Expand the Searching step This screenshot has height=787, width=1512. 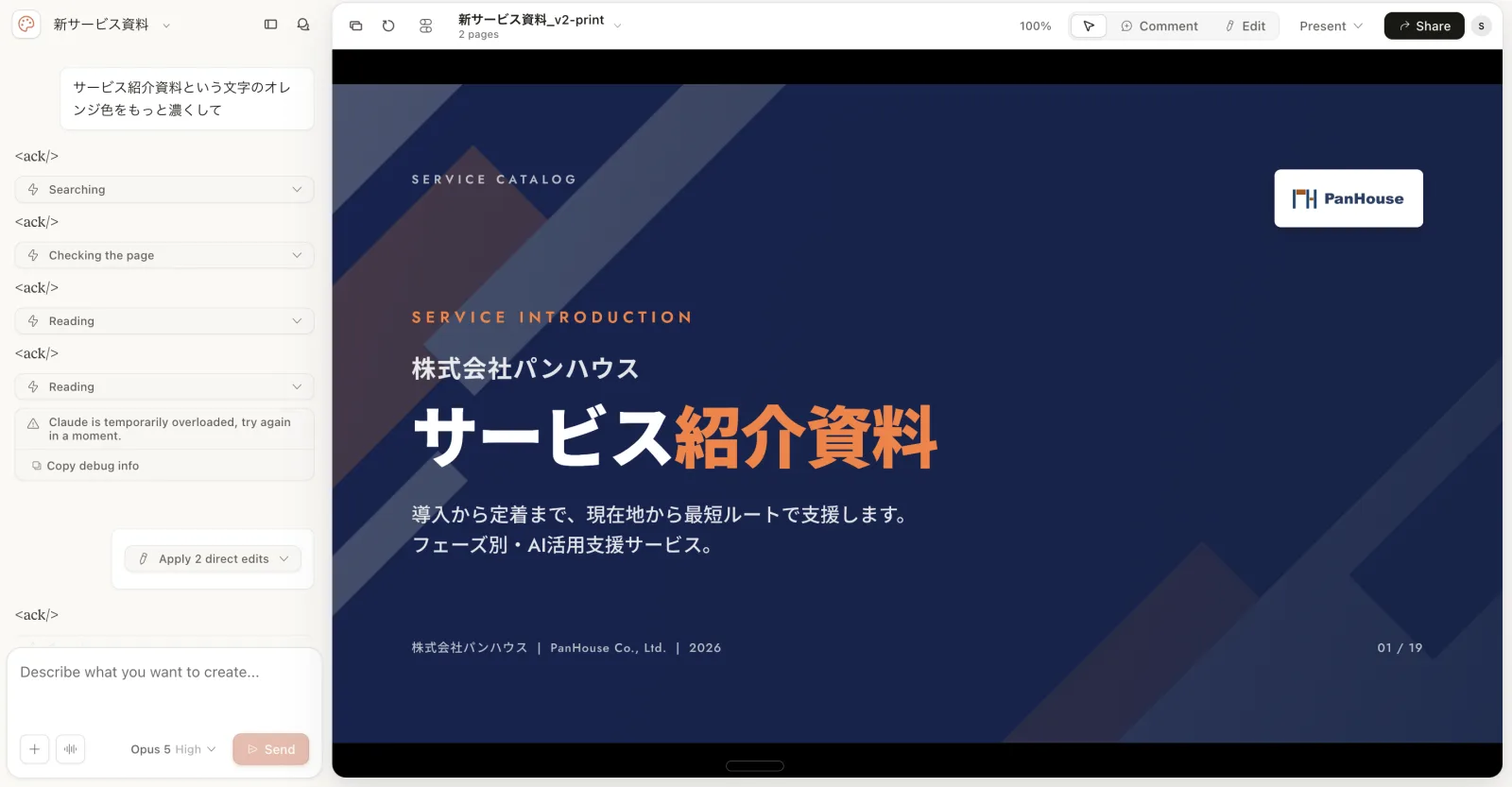(164, 190)
